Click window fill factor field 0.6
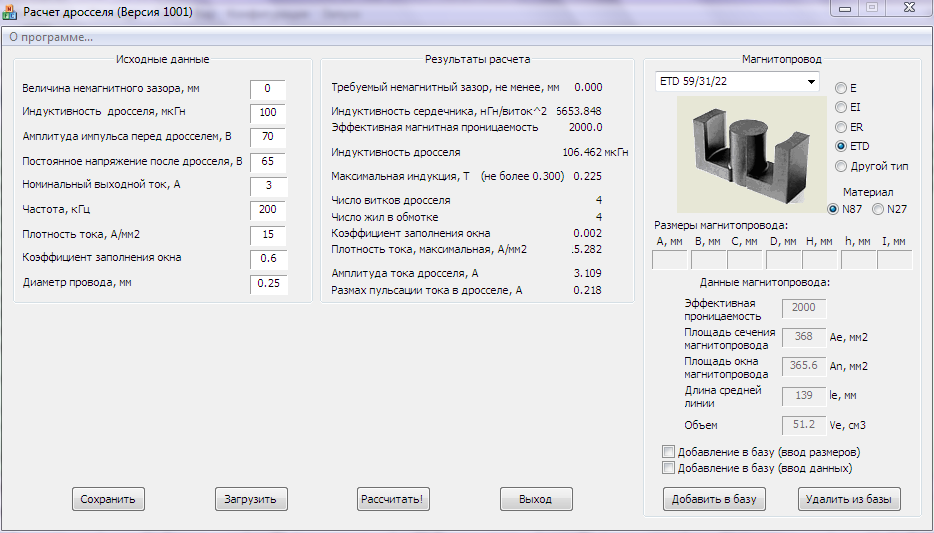Image resolution: width=934 pixels, height=533 pixels. coord(268,259)
